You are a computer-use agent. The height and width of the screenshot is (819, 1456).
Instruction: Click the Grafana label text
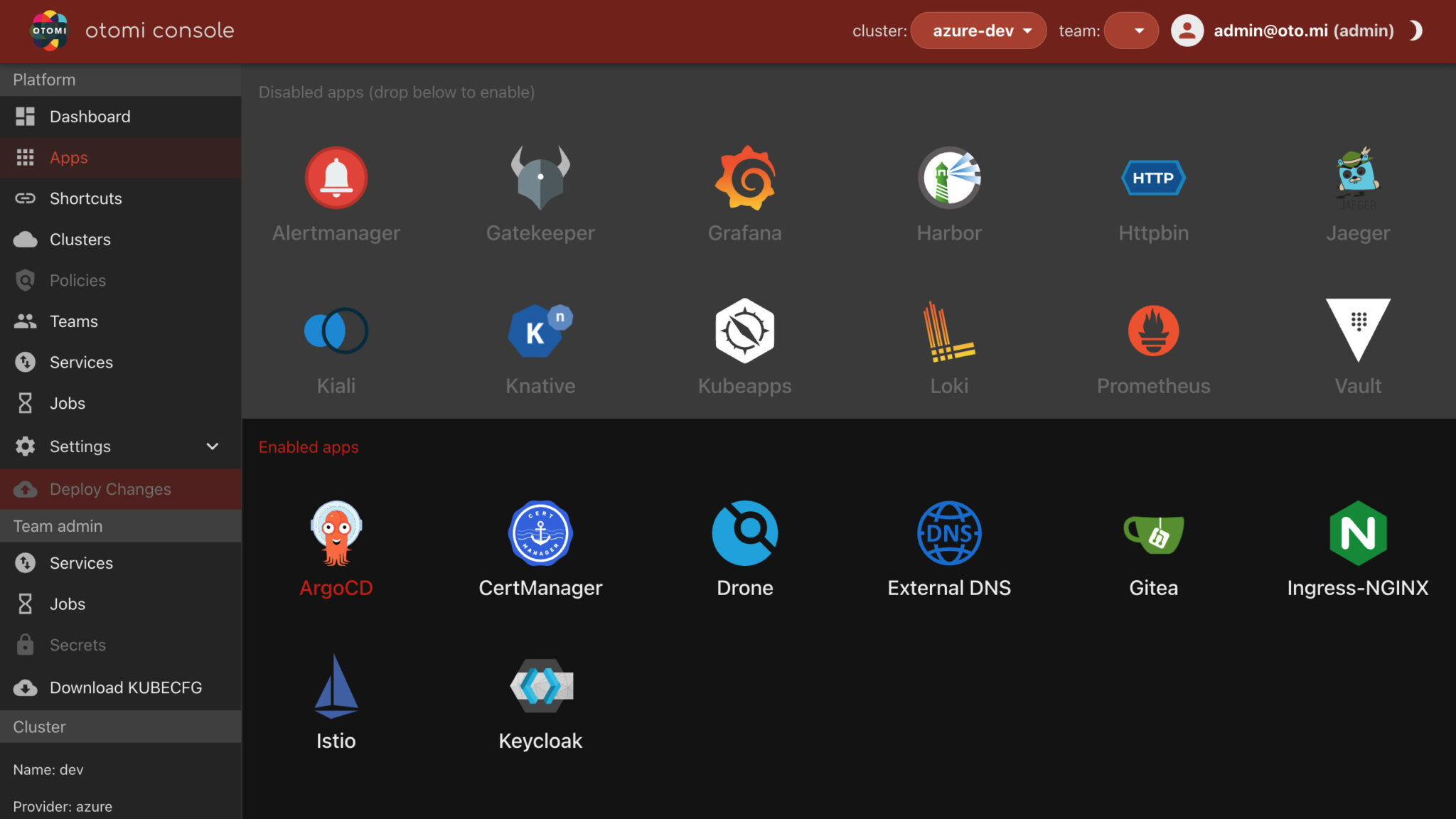click(745, 233)
